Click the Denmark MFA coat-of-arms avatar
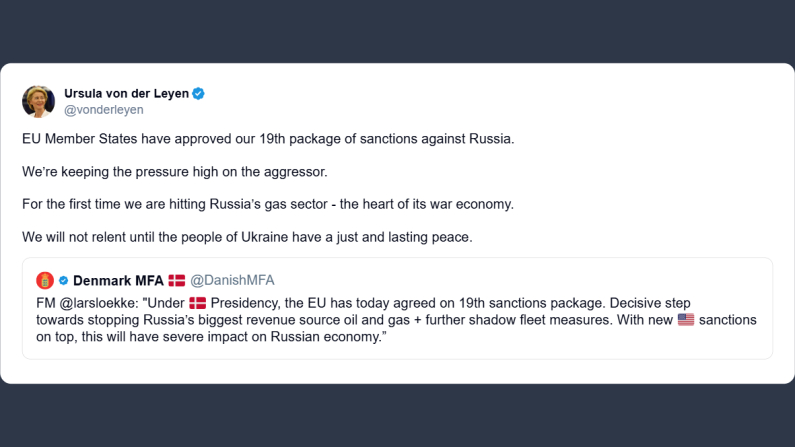This screenshot has width=795, height=447. 44,280
